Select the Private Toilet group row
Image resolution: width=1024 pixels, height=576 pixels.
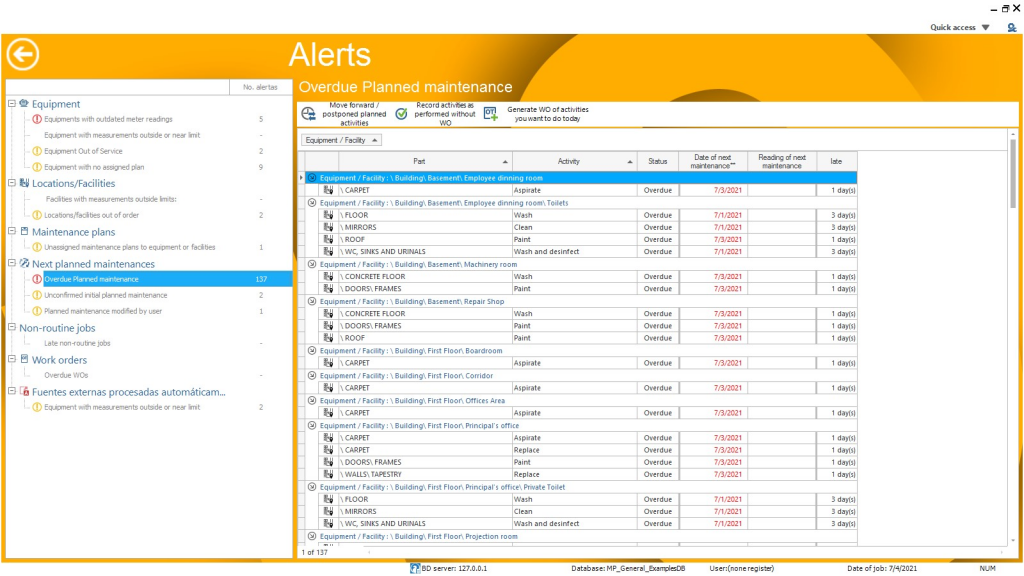(581, 487)
